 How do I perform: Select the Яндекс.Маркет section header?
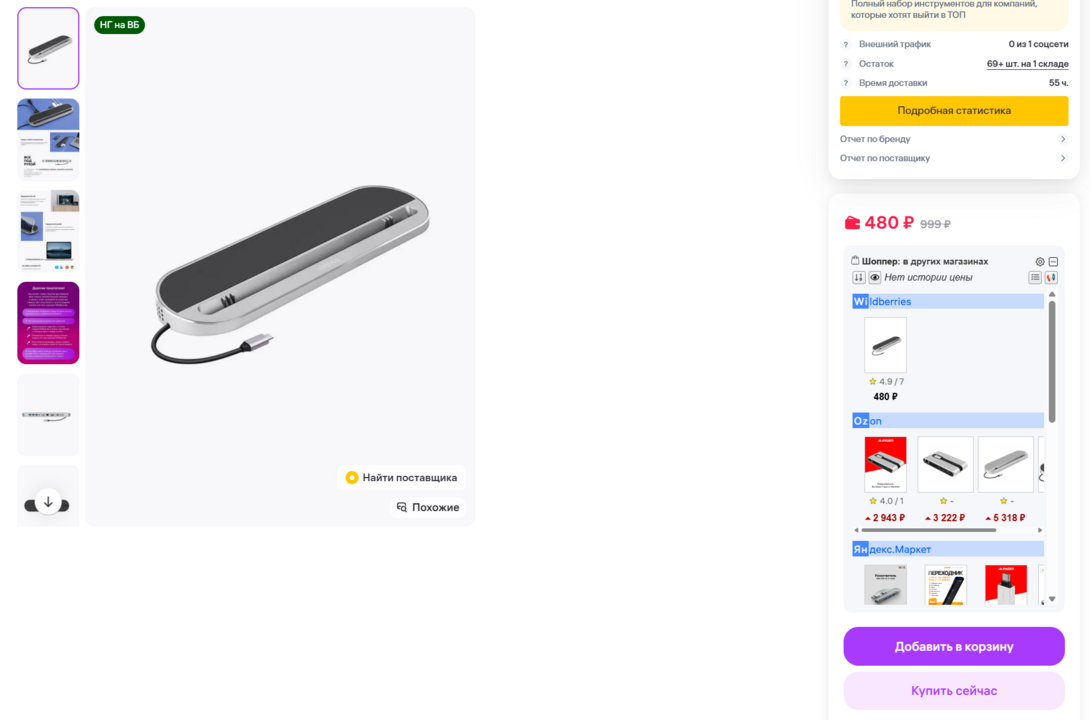947,548
